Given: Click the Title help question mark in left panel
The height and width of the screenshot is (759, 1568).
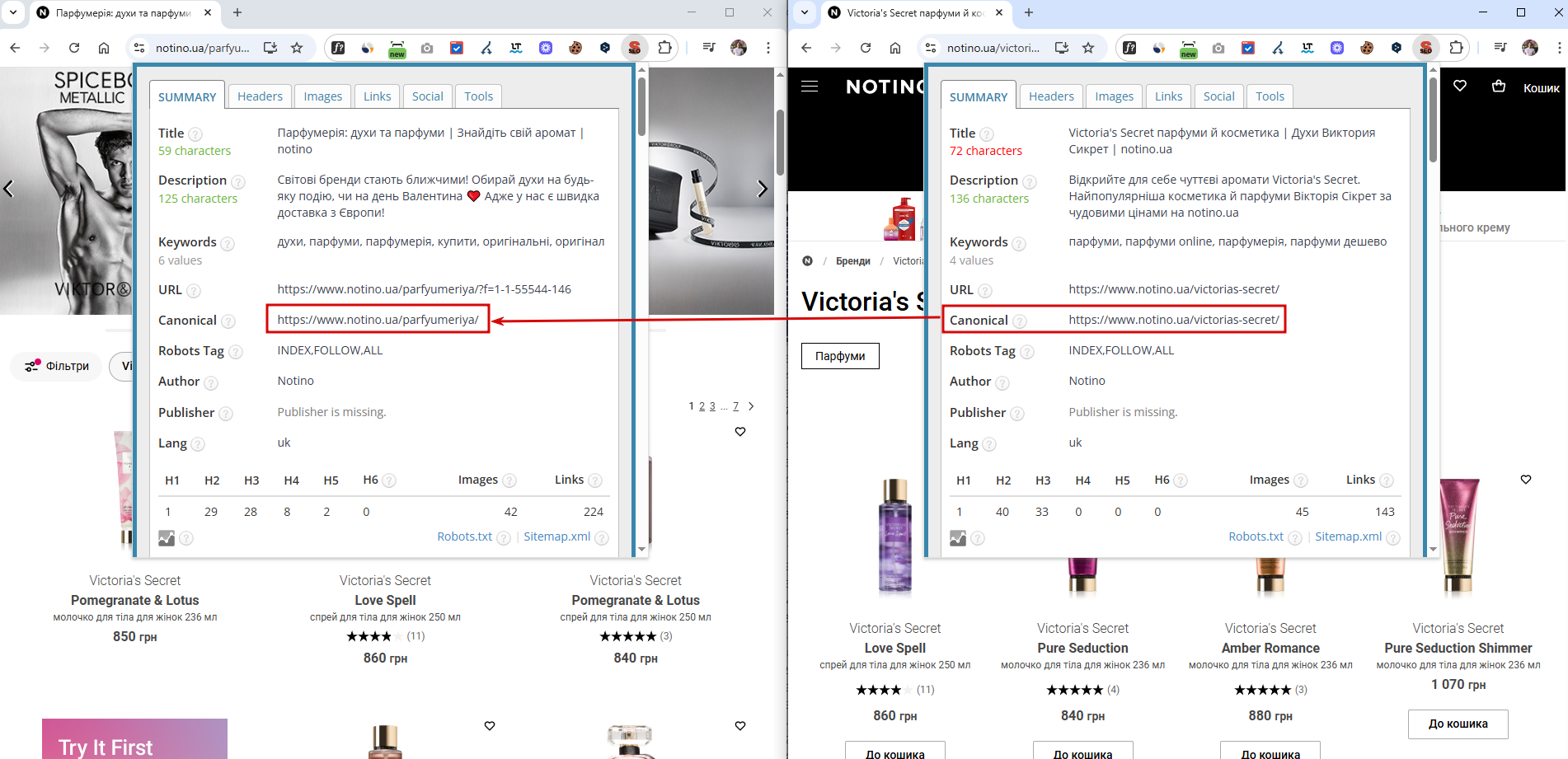Looking at the screenshot, I should pyautogui.click(x=195, y=134).
